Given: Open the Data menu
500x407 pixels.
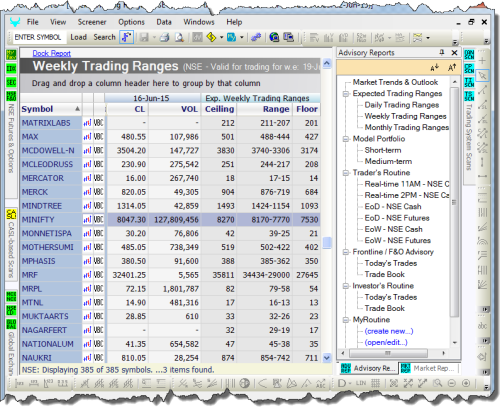Looking at the screenshot, I should click(x=164, y=22).
